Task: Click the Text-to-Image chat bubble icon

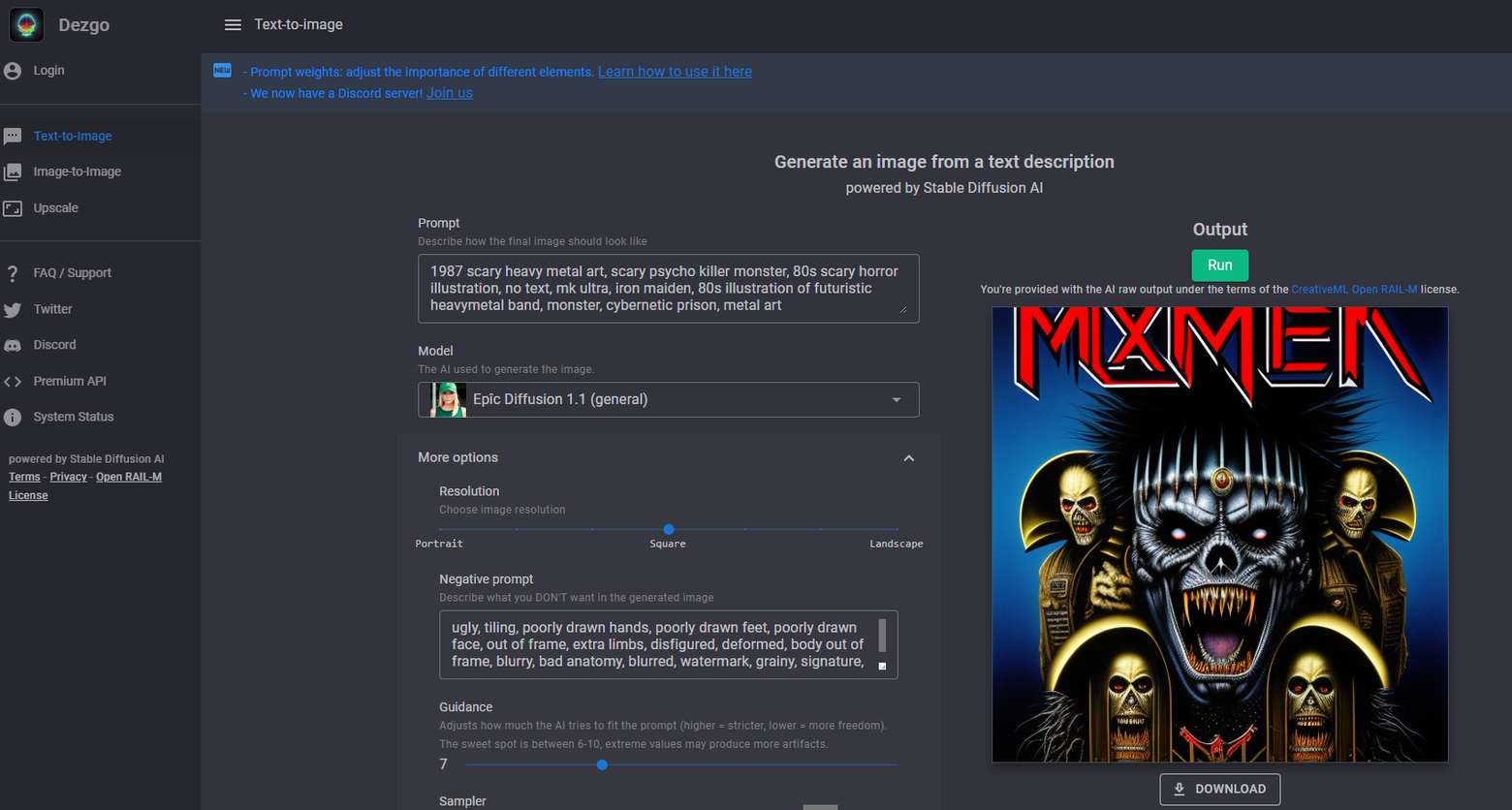Action: [x=13, y=137]
